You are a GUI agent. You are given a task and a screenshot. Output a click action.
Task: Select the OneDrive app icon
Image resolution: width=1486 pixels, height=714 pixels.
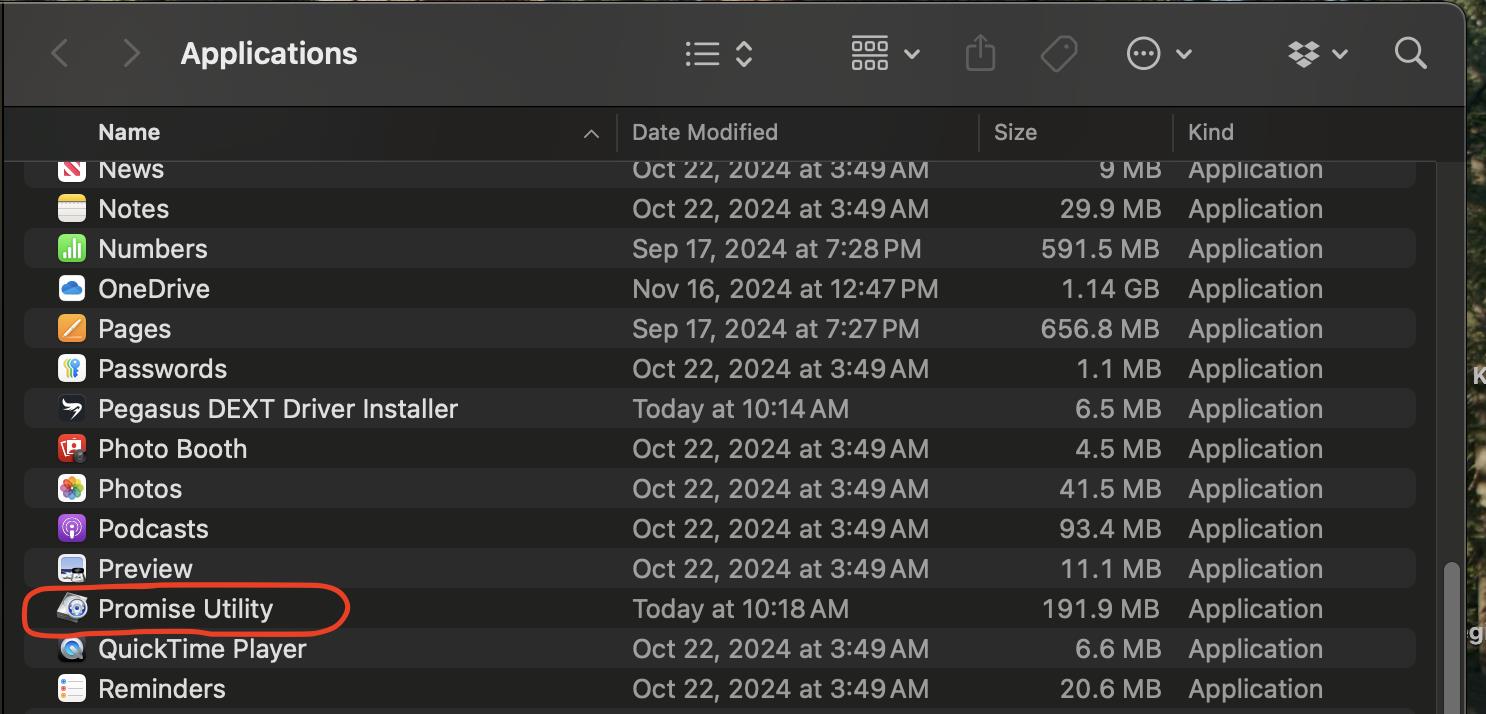(x=72, y=289)
